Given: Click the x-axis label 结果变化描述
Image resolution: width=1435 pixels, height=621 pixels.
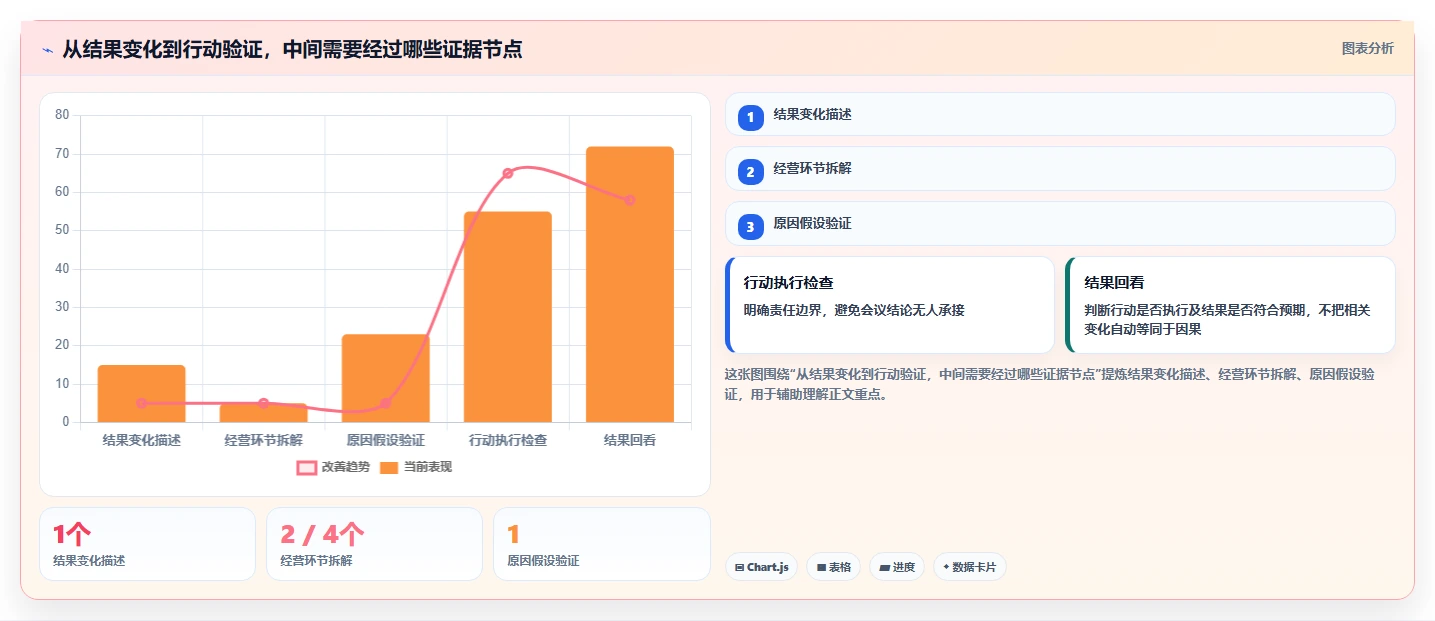Looking at the screenshot, I should [141, 440].
